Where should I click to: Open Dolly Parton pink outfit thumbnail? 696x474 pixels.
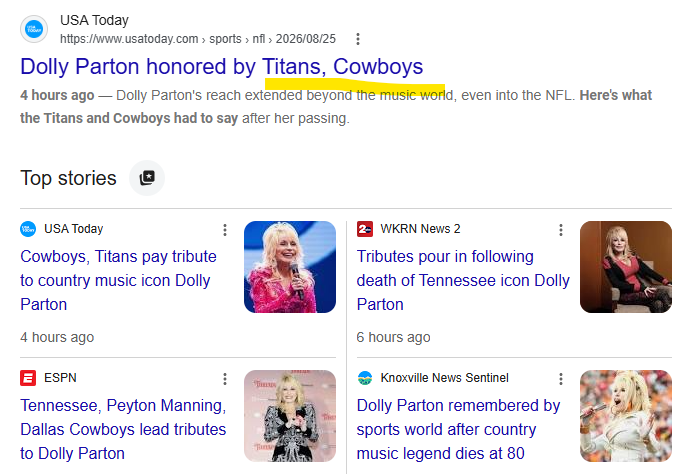pyautogui.click(x=290, y=267)
